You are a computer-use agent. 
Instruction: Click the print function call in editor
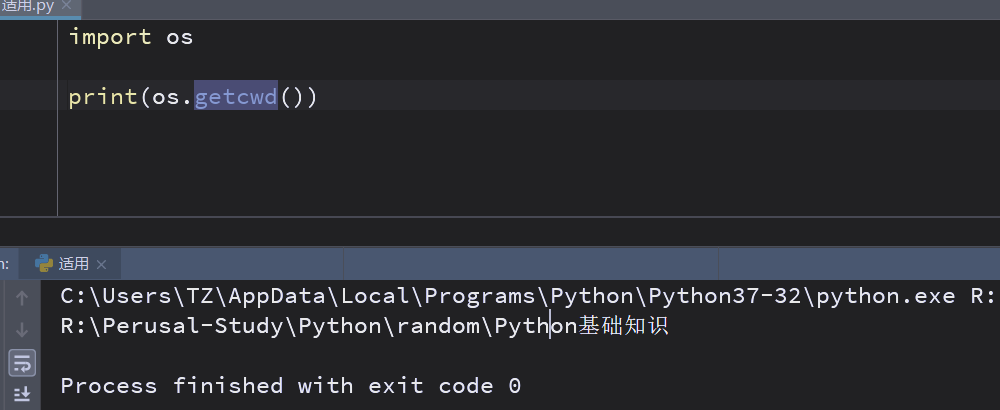[x=103, y=97]
